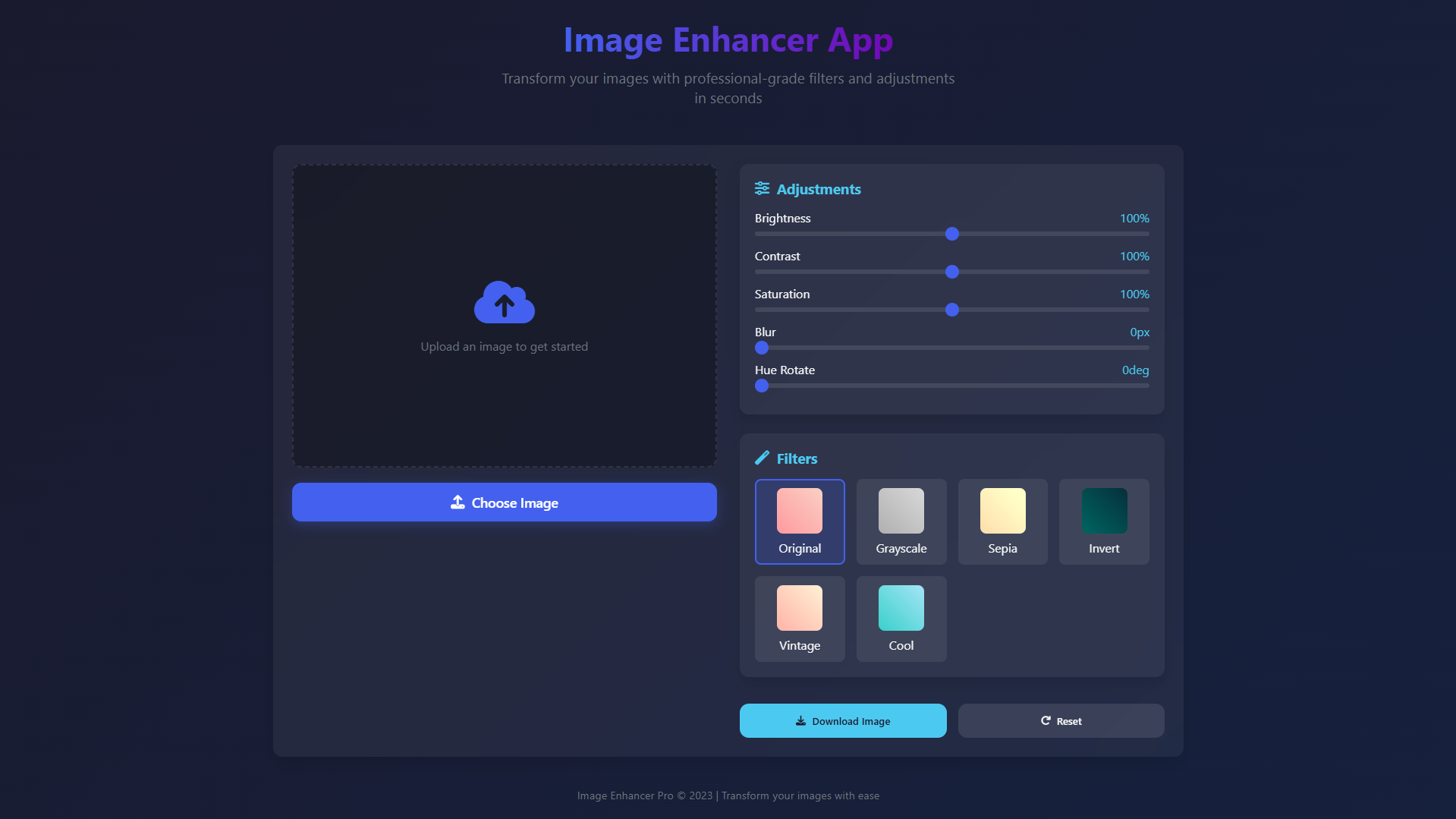Click the Saturation slider handle

click(x=952, y=310)
